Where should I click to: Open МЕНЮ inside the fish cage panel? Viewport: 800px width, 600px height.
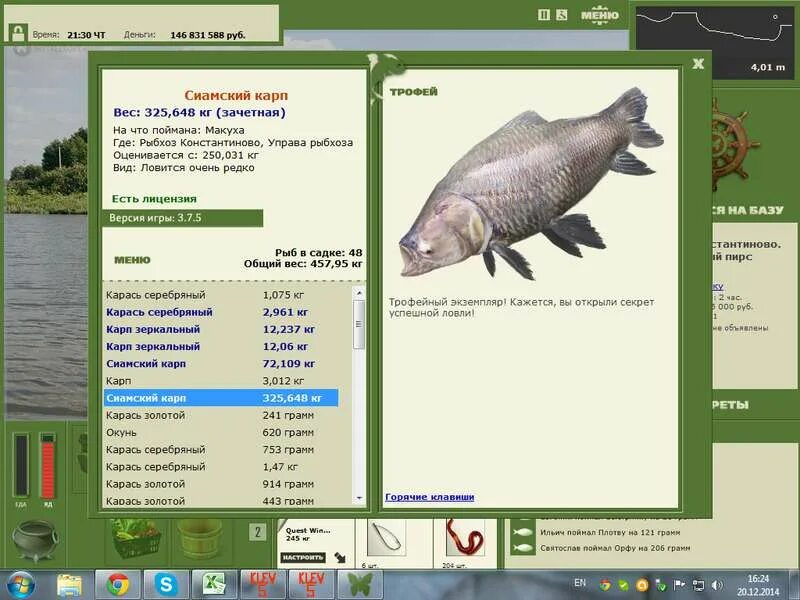coord(132,260)
